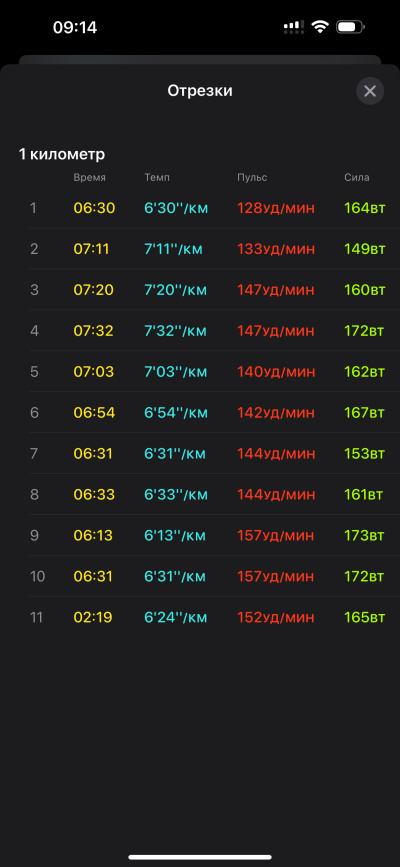This screenshot has width=400, height=867.
Task: Select split 9 pace 6'13''/км
Action: click(175, 535)
